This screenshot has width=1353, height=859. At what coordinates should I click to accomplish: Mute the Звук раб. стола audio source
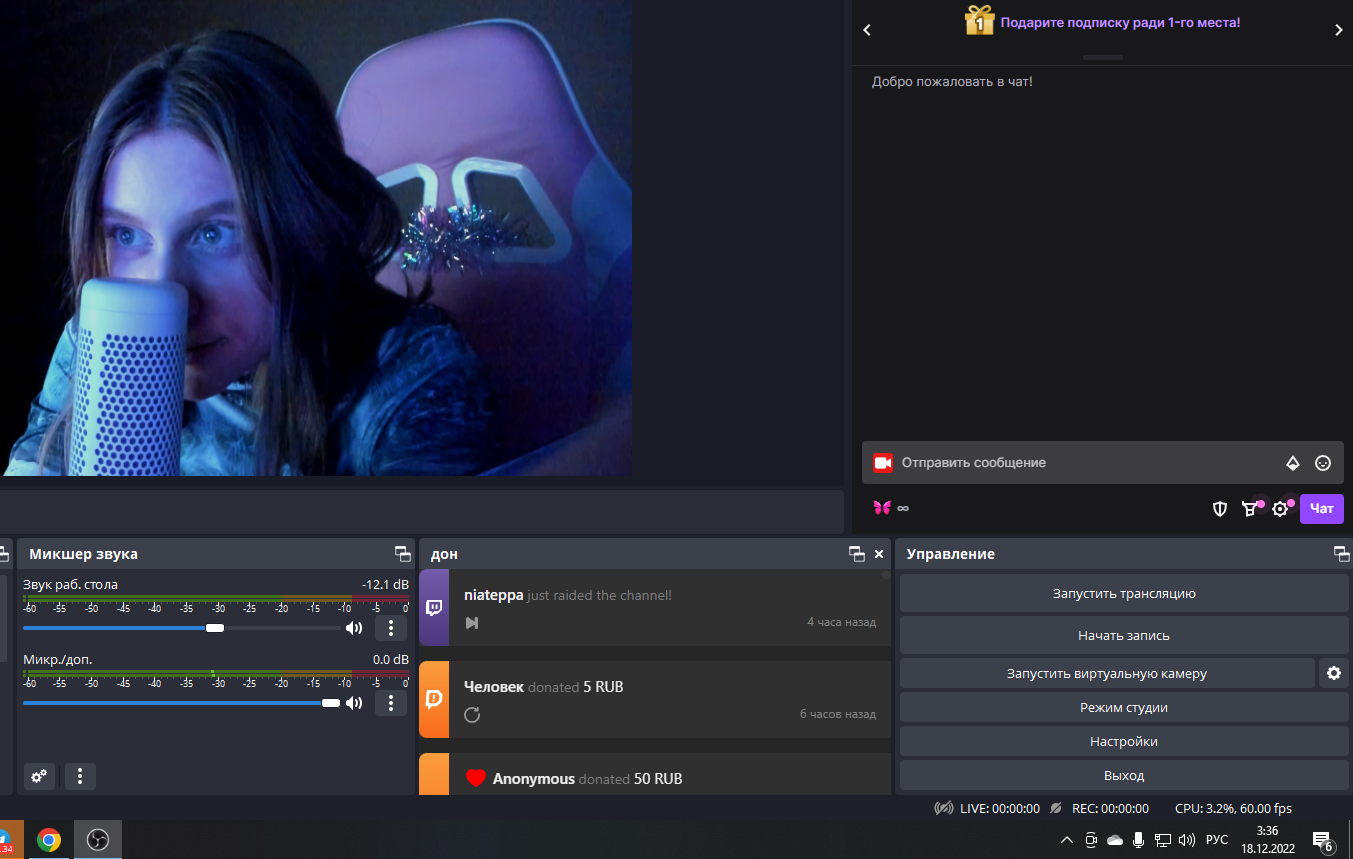click(353, 628)
